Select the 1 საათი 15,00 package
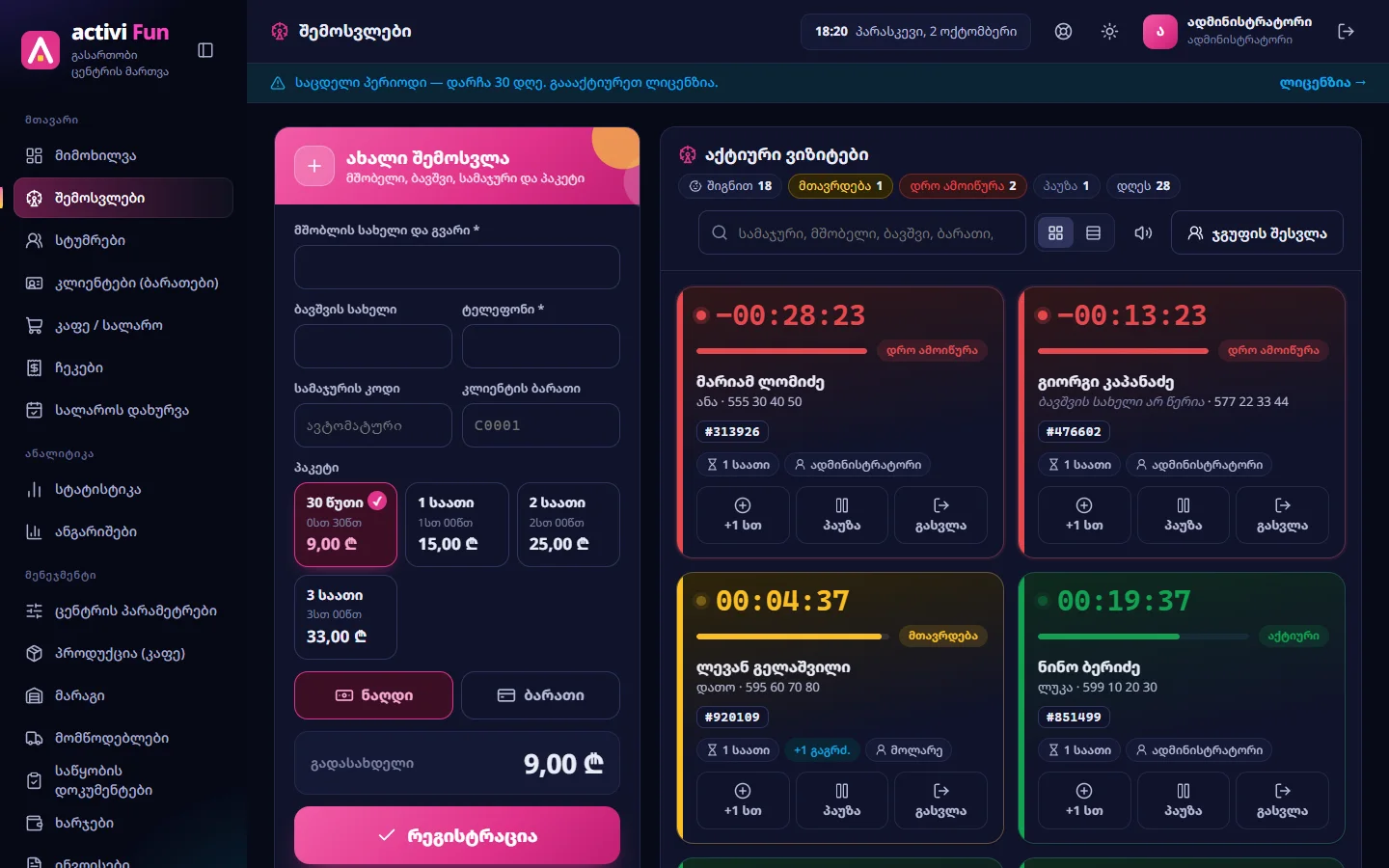This screenshot has width=1389, height=868. click(457, 525)
